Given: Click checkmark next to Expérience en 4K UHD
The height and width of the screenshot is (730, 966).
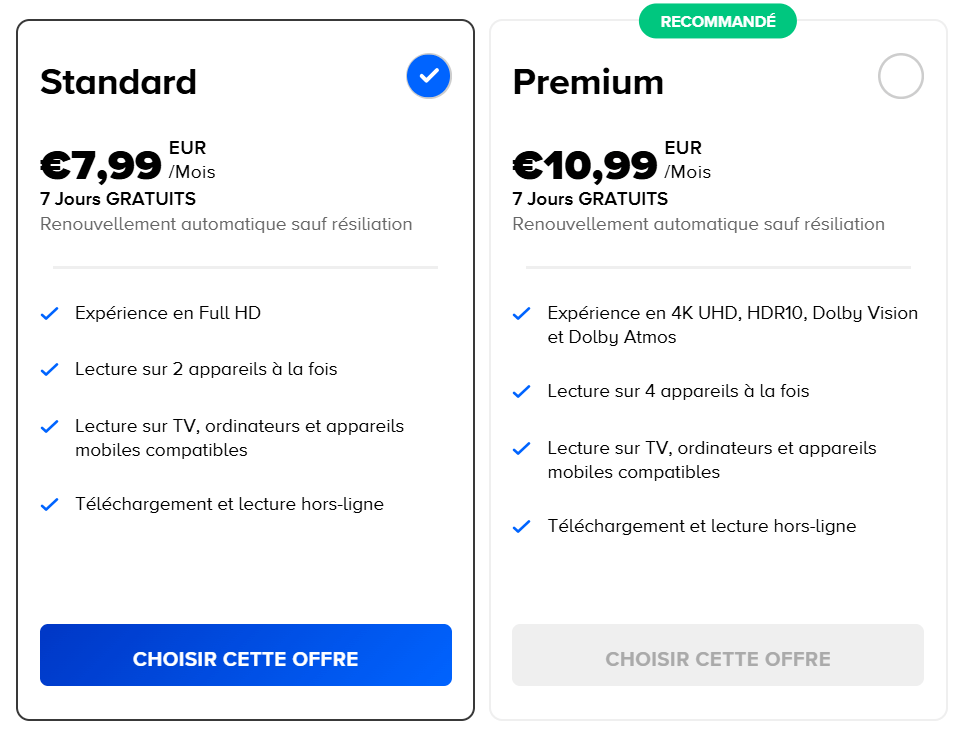Looking at the screenshot, I should point(521,314).
